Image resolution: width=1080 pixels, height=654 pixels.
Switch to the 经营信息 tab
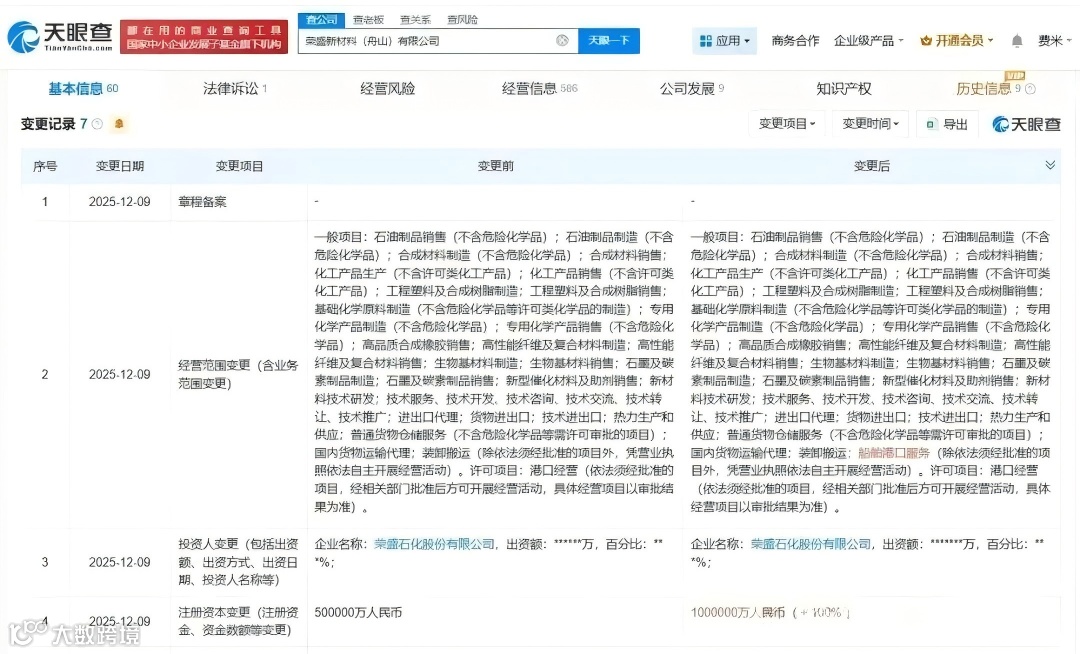tap(539, 89)
